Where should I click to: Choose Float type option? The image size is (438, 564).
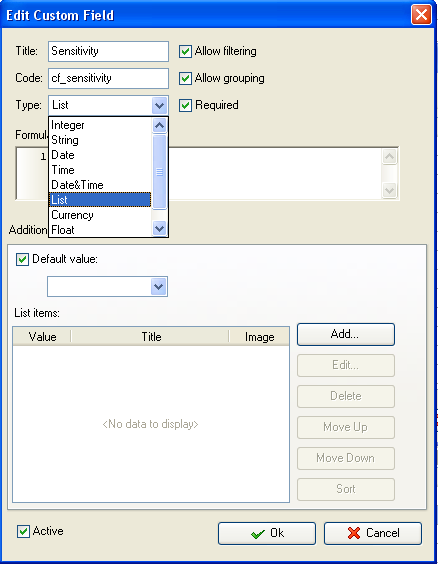100,230
